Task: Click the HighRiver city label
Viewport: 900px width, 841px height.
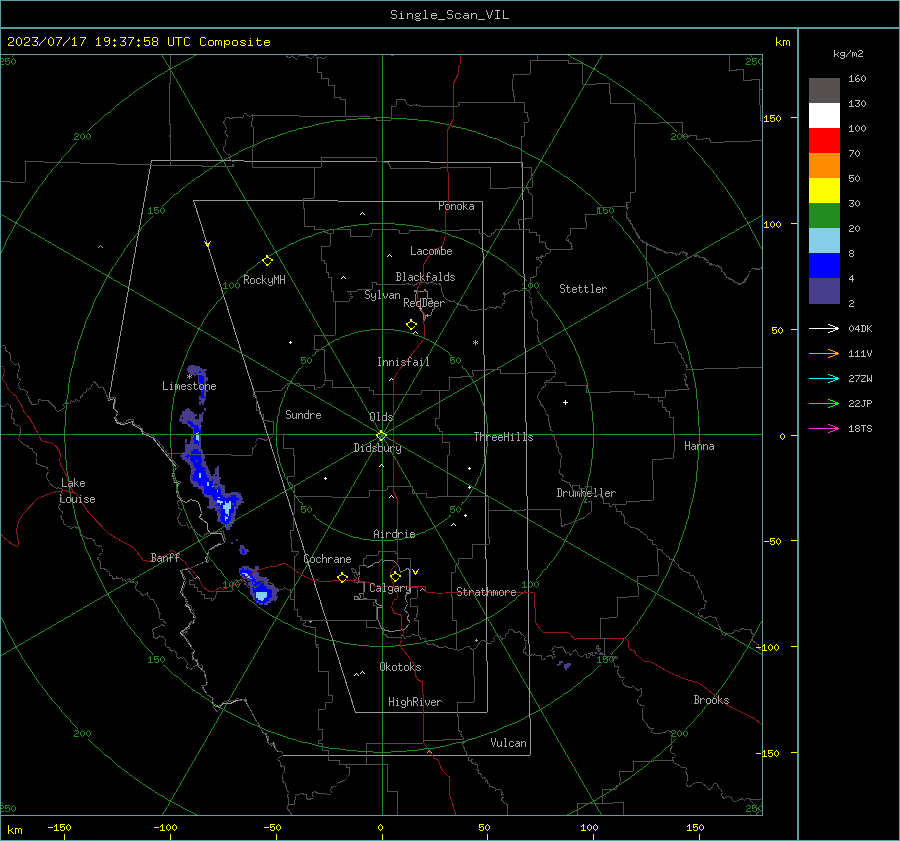Action: point(414,702)
